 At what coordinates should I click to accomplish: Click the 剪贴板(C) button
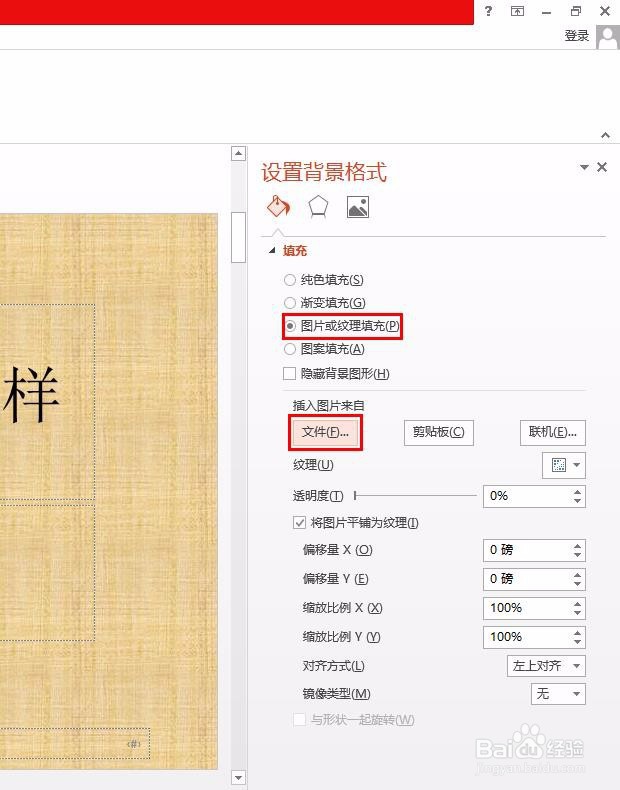[439, 432]
